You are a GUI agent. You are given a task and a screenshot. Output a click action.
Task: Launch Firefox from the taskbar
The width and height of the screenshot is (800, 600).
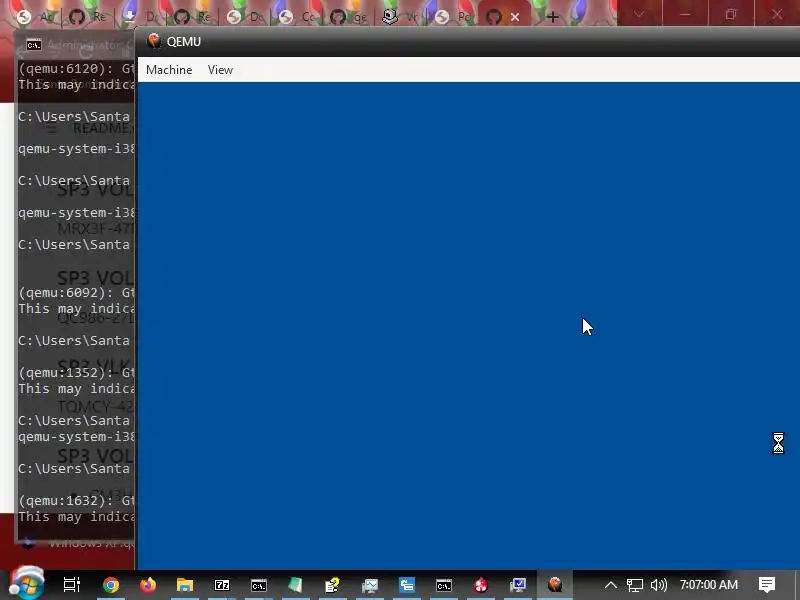tap(148, 585)
